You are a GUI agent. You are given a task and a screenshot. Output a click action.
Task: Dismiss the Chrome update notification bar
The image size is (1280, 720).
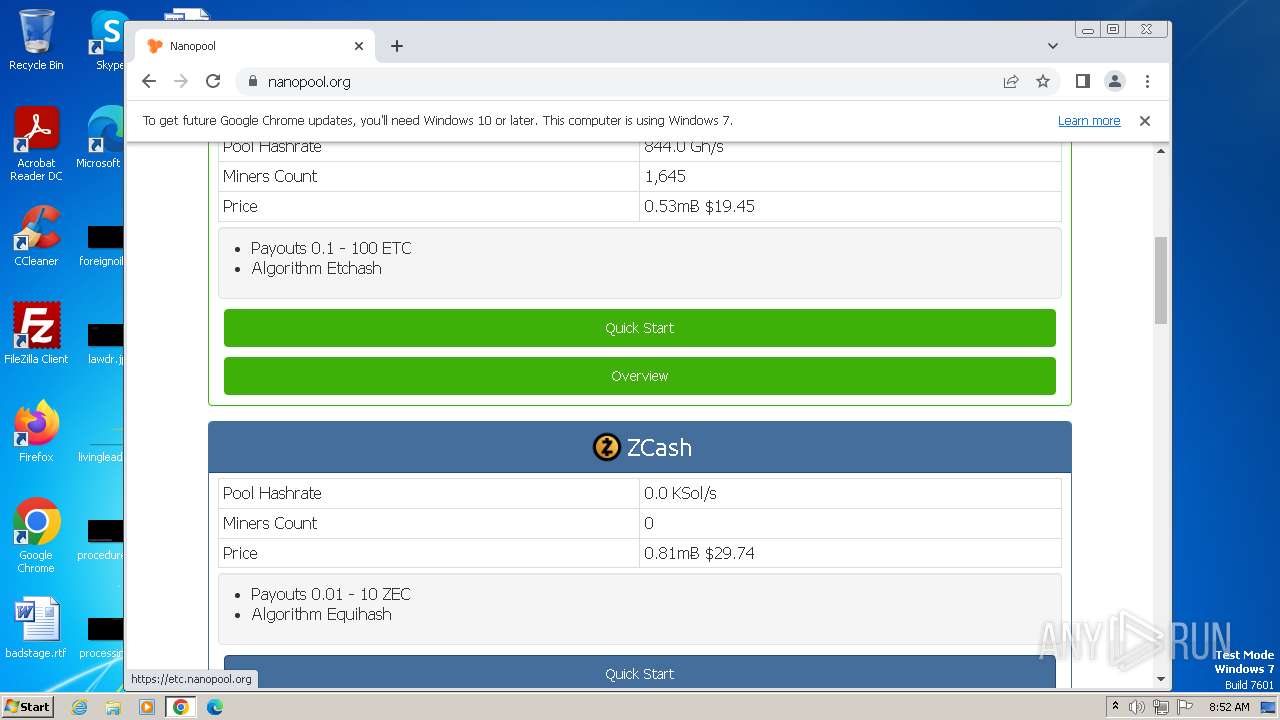point(1145,121)
